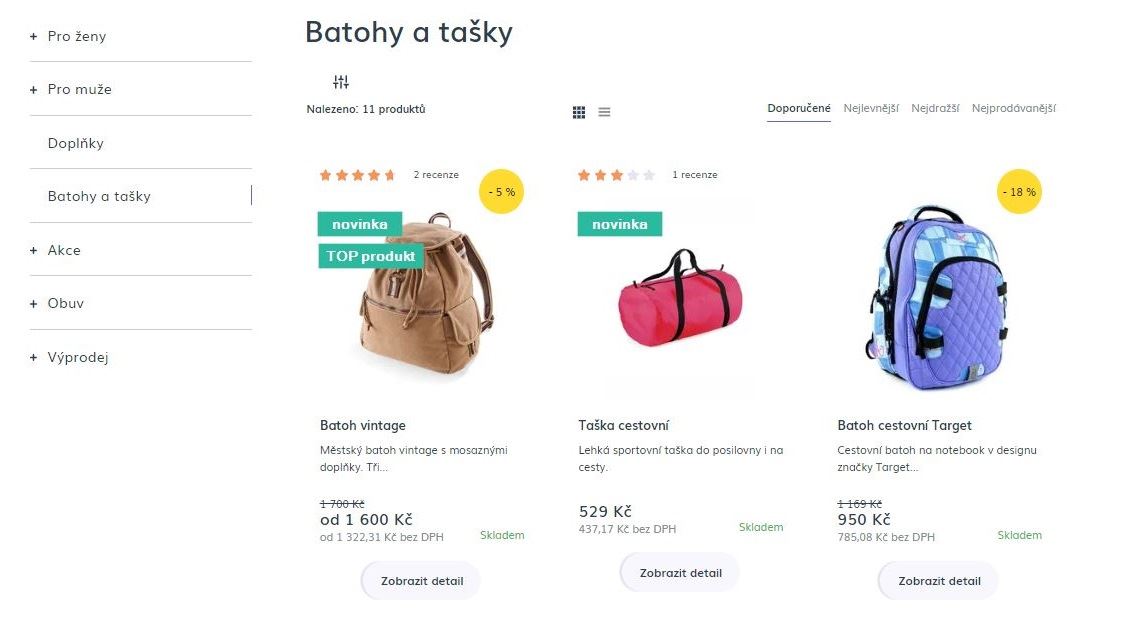Viewport: 1125px width, 620px height.
Task: Click the TOP produkt badge
Action: point(370,256)
